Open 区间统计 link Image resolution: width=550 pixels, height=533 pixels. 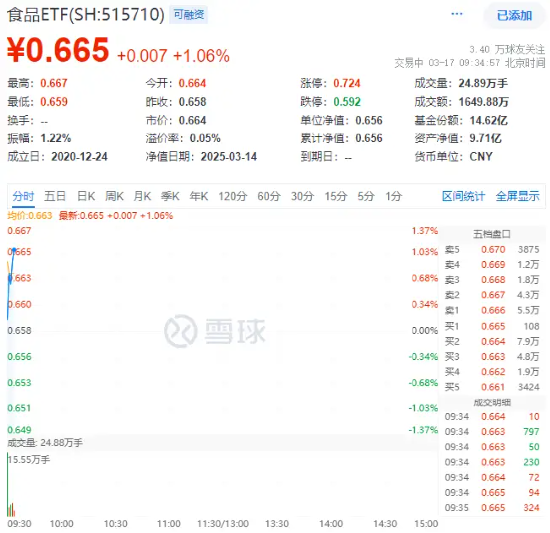[463, 196]
